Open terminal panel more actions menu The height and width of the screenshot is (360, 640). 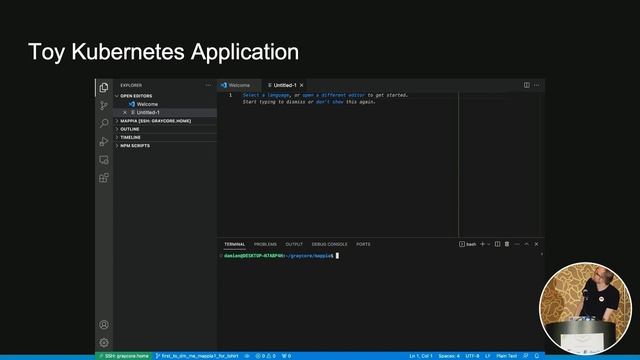(517, 244)
